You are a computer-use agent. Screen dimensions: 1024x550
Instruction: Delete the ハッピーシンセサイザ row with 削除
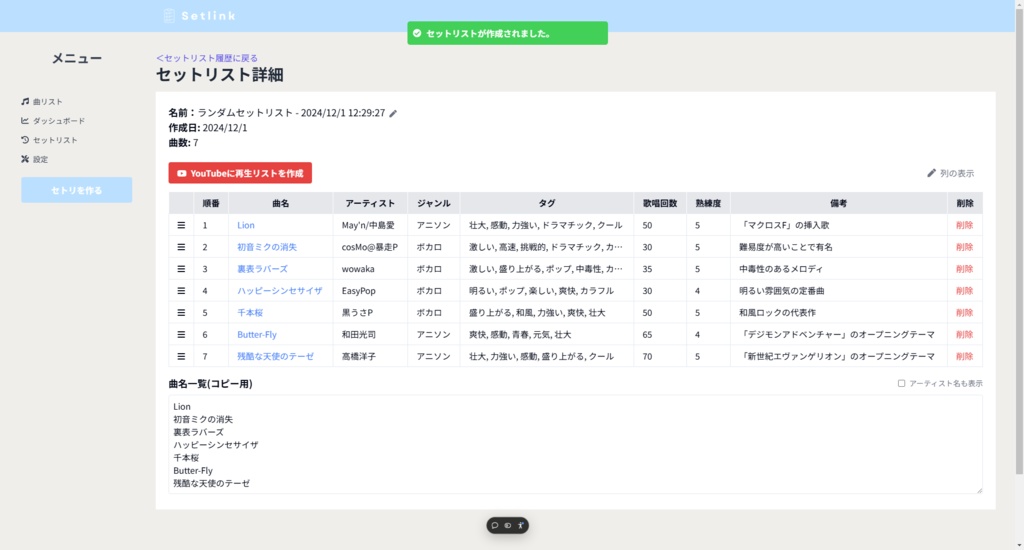coord(964,291)
